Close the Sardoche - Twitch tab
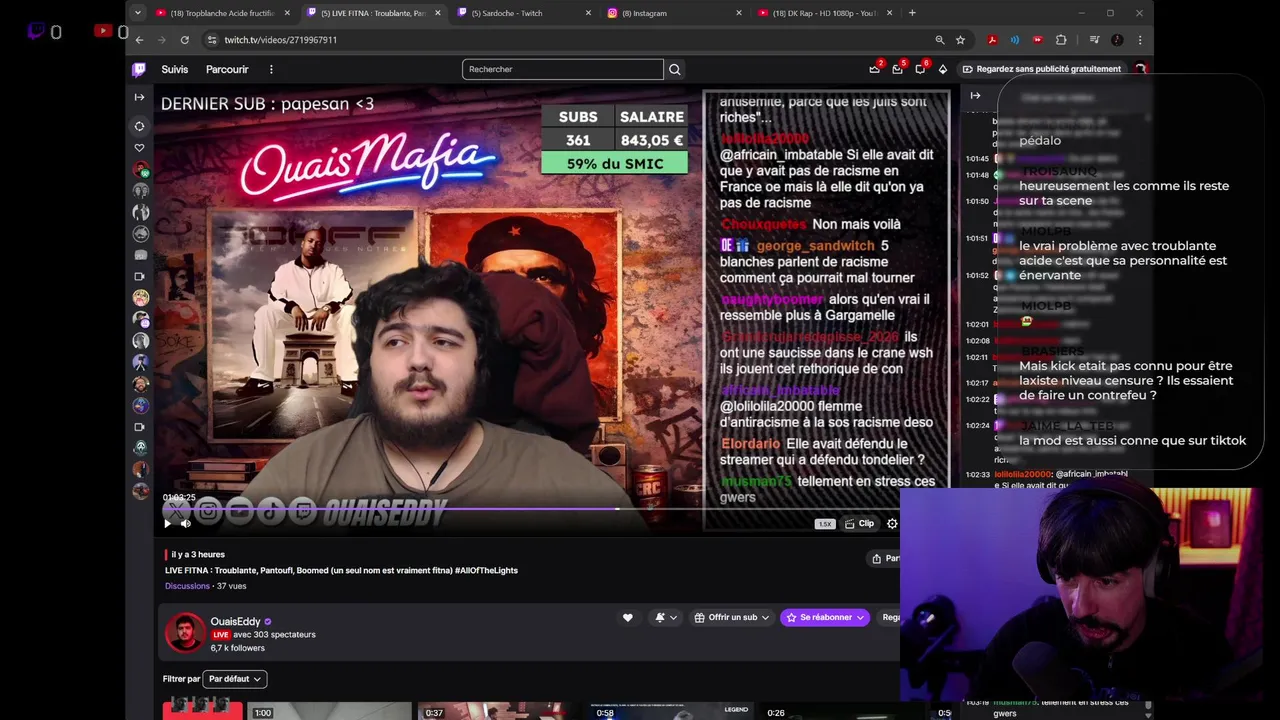 (588, 13)
